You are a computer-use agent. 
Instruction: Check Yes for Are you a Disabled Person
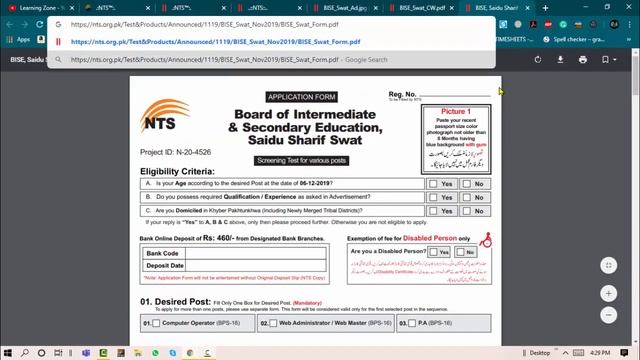pyautogui.click(x=433, y=252)
